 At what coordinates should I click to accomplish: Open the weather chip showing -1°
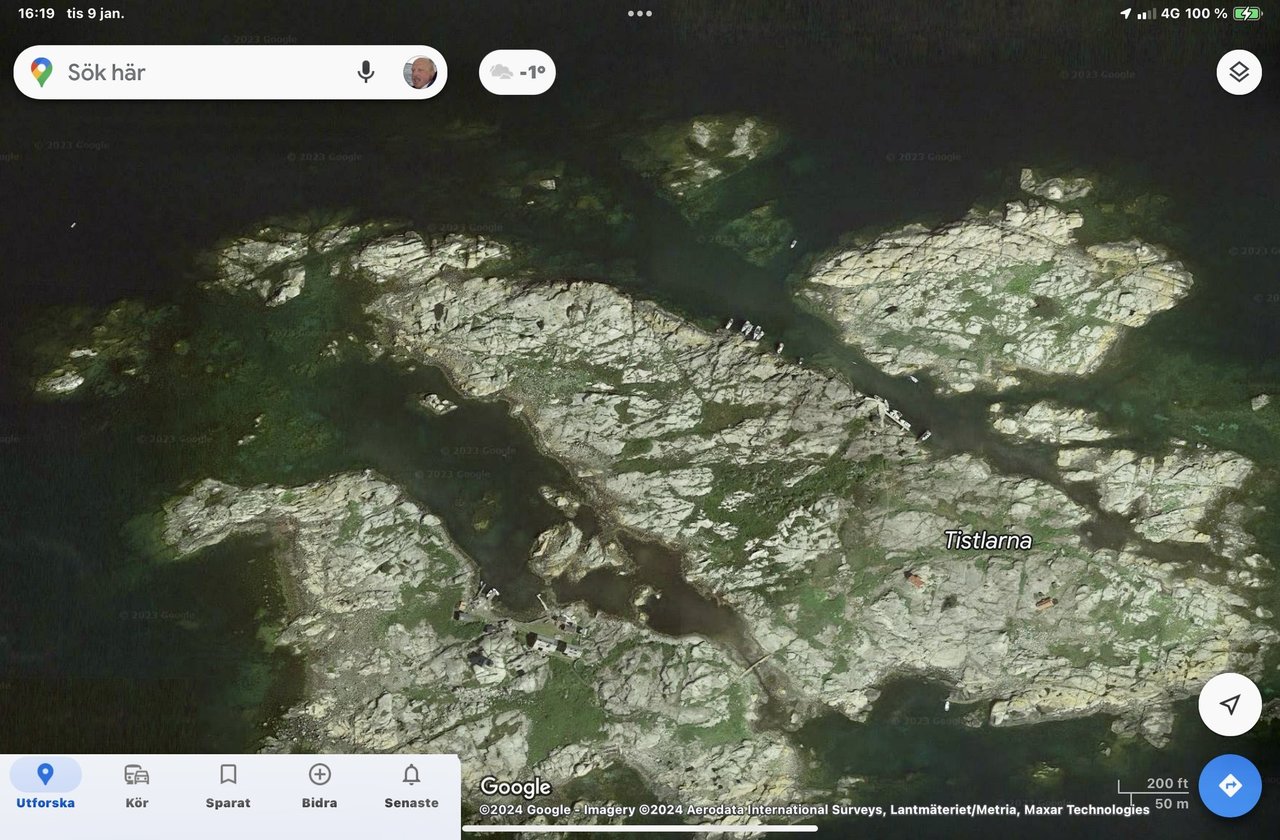517,72
